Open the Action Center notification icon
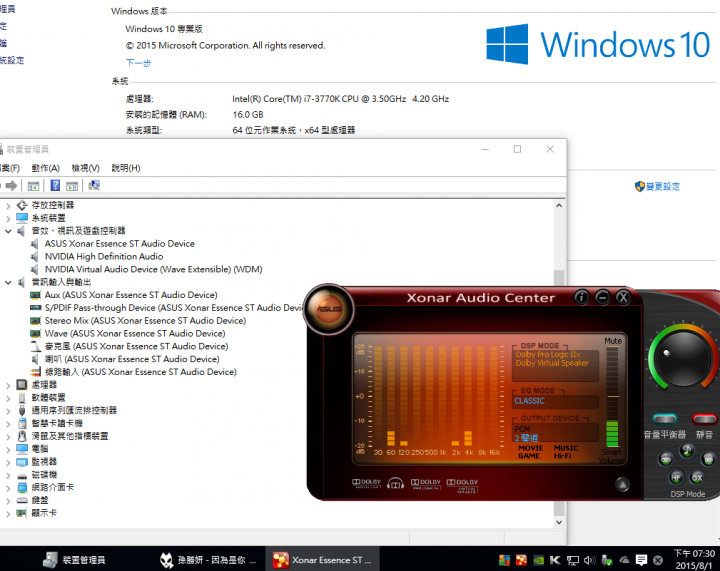Screen dimensions: 720x571 click(x=641, y=560)
